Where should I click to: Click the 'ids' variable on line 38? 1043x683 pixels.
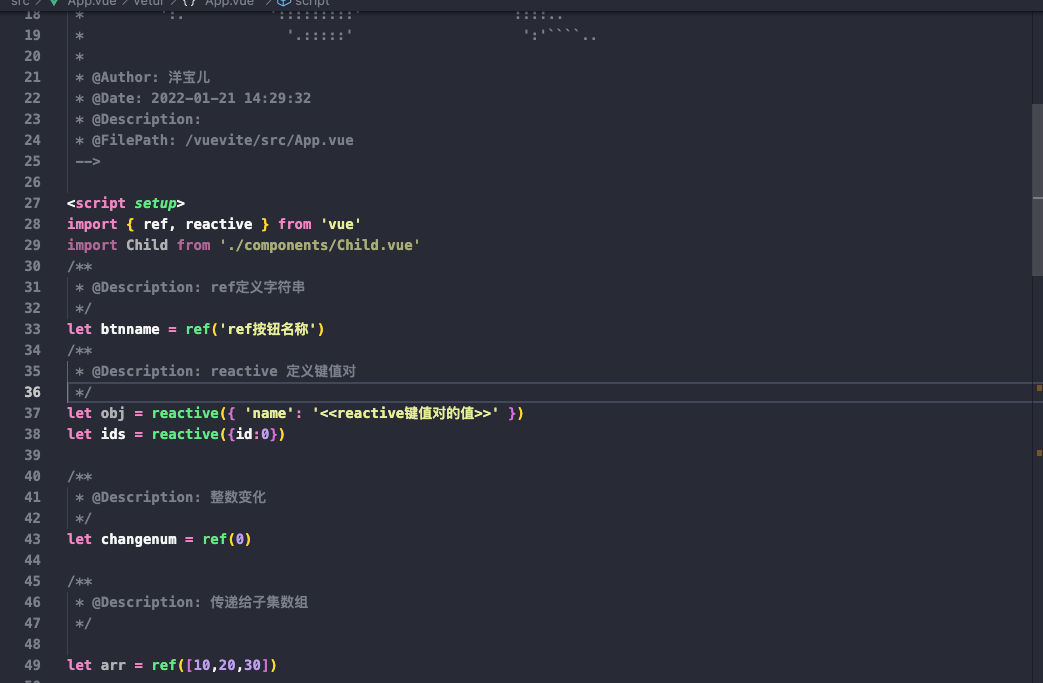(113, 434)
